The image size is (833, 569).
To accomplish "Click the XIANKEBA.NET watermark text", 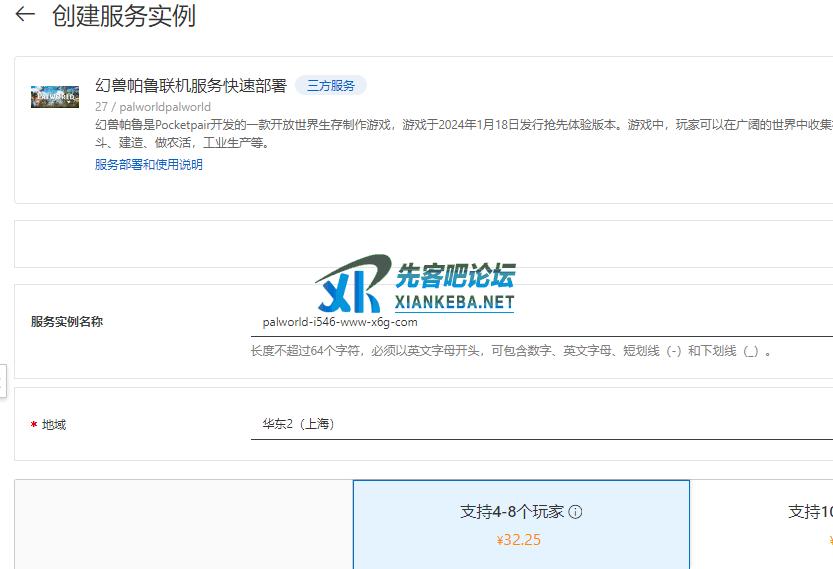I will (455, 302).
